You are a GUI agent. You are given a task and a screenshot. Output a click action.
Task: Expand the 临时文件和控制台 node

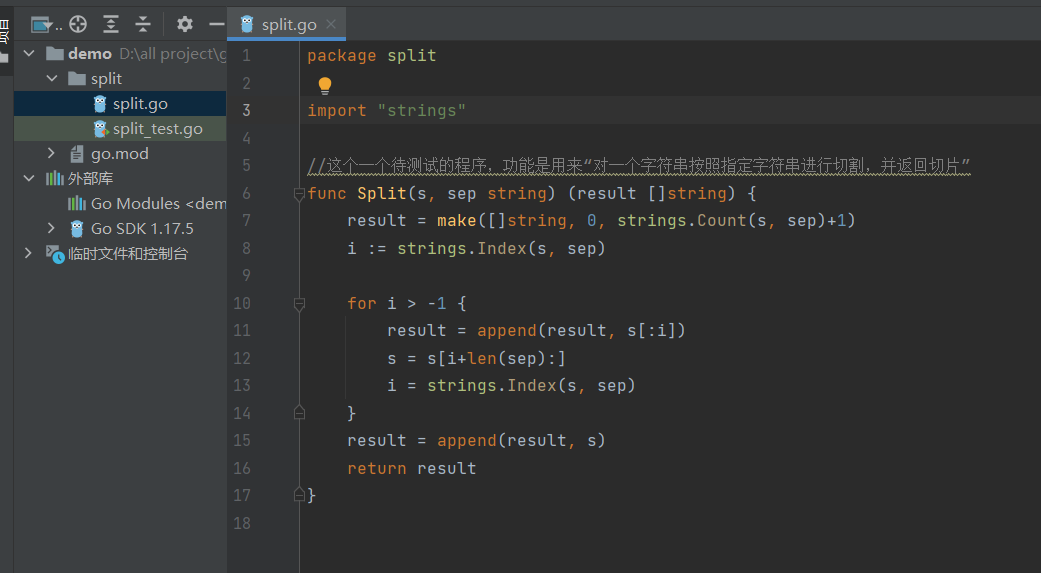(x=29, y=254)
